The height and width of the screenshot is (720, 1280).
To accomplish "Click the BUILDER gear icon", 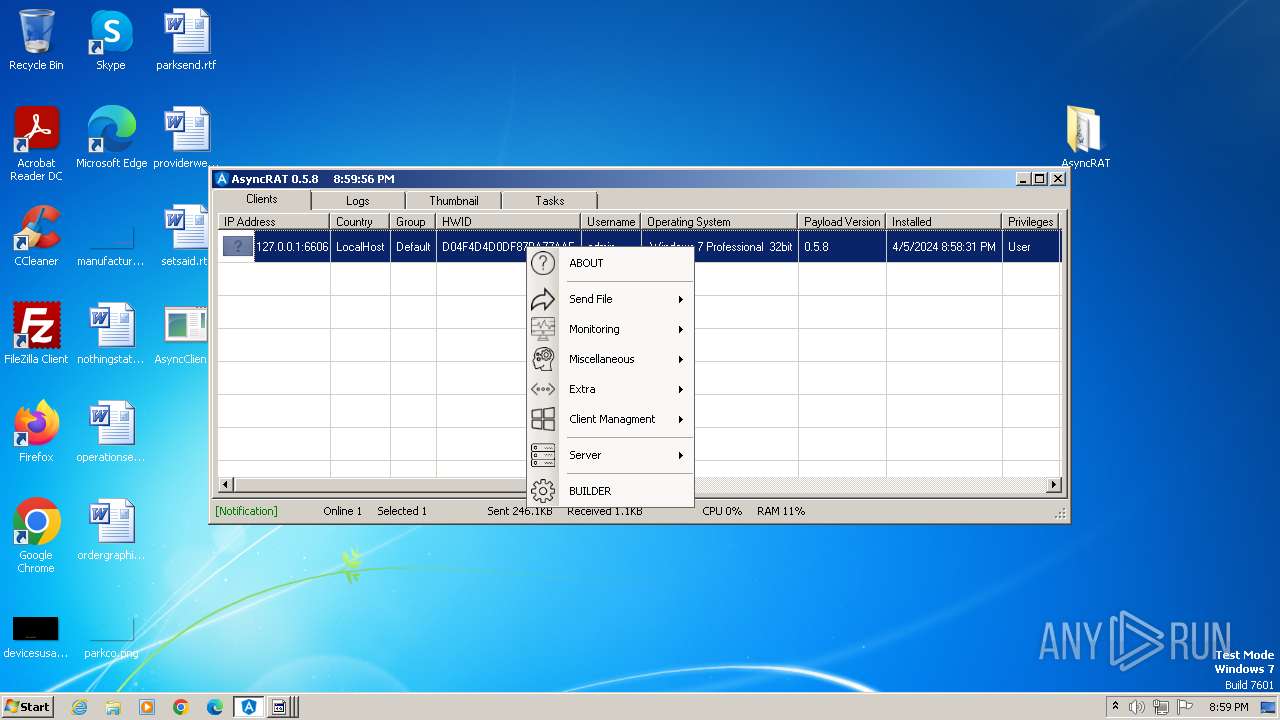I will coord(542,491).
